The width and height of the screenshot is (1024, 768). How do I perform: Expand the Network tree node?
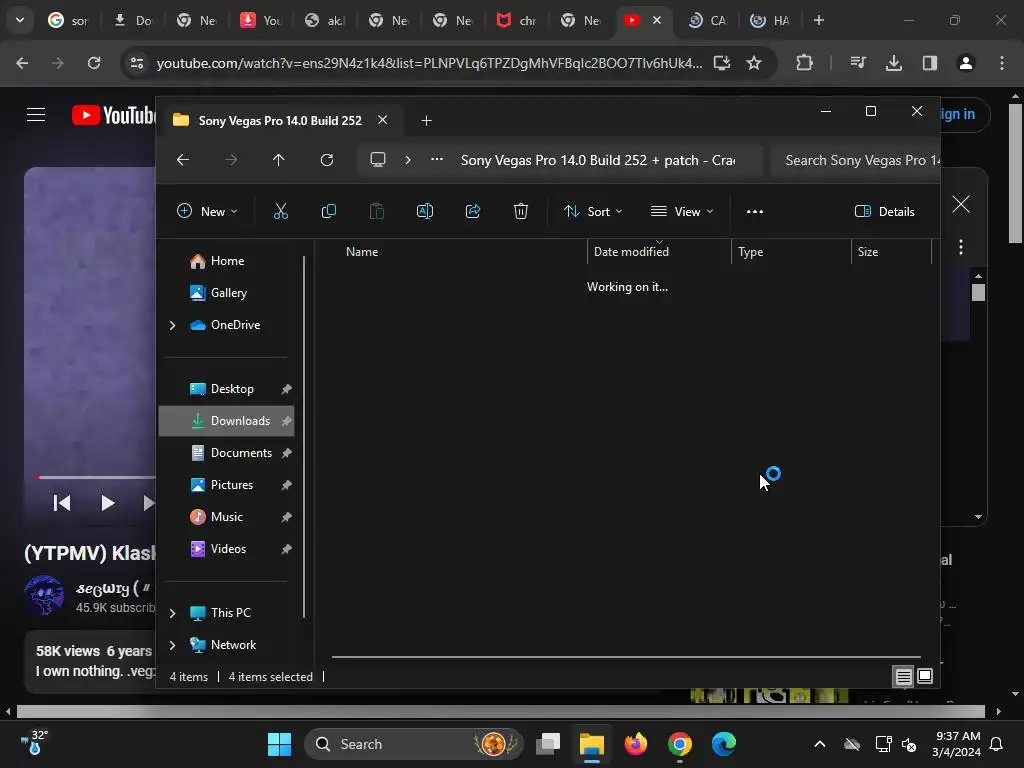172,645
